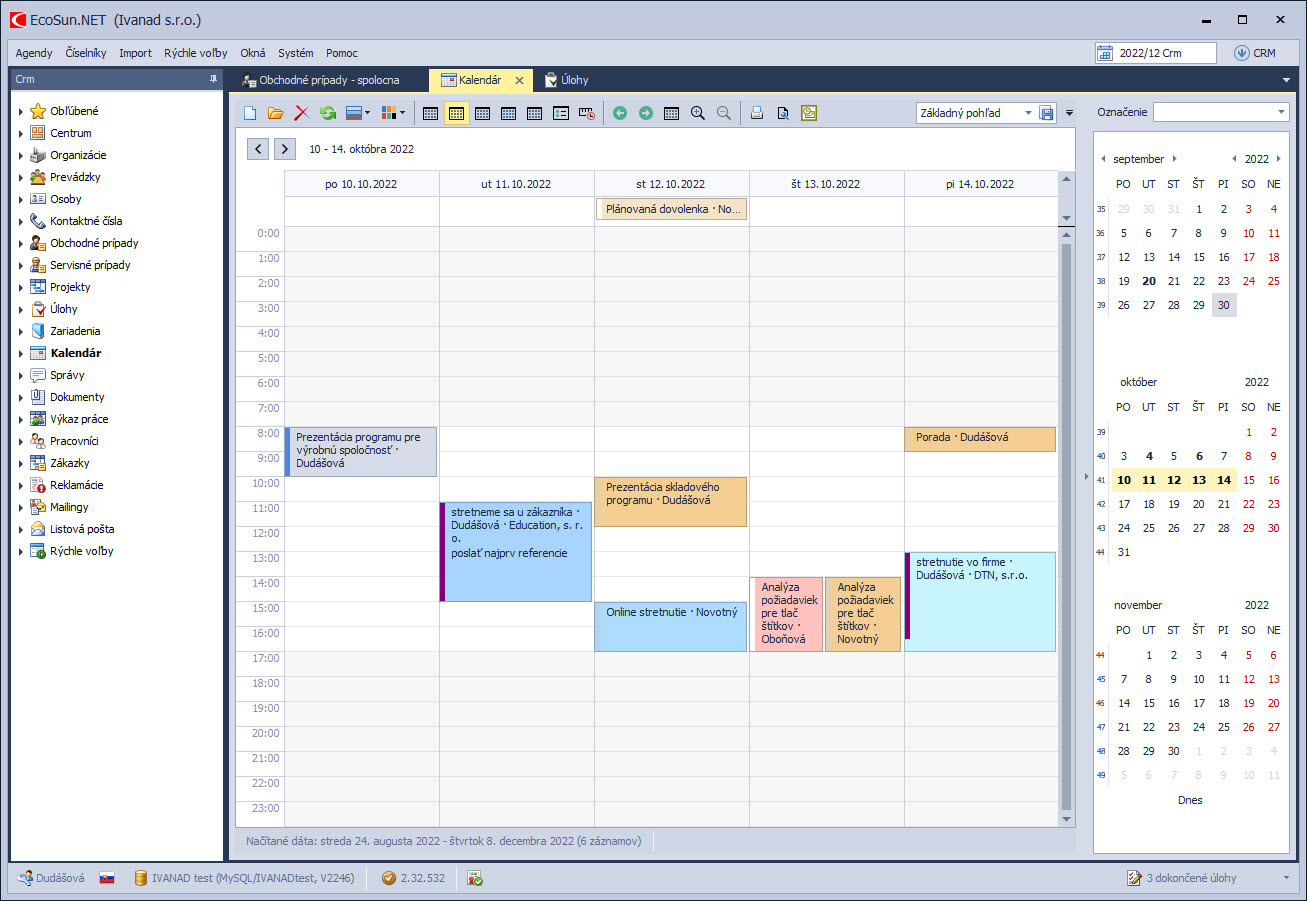Pin the Crm navigation panel

coord(213,79)
